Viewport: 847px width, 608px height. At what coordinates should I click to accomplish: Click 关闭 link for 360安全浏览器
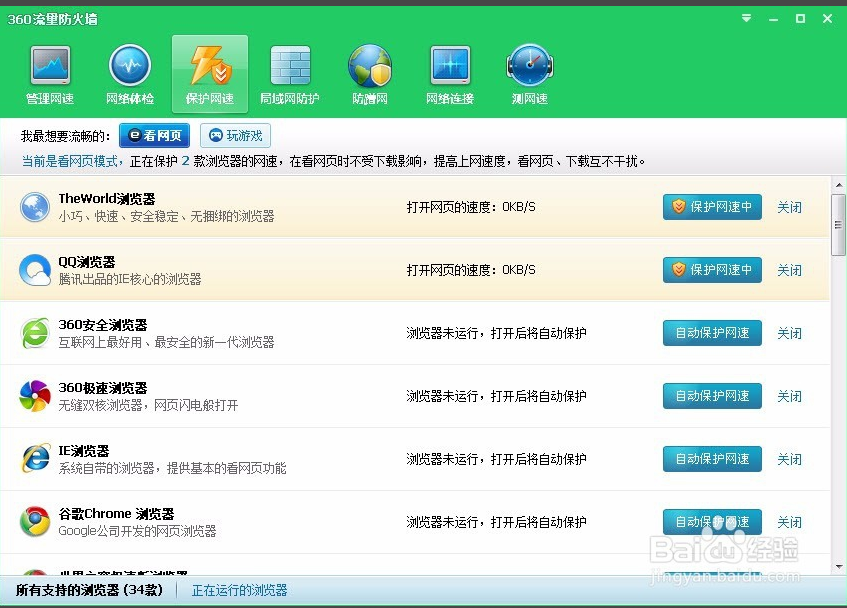(789, 333)
